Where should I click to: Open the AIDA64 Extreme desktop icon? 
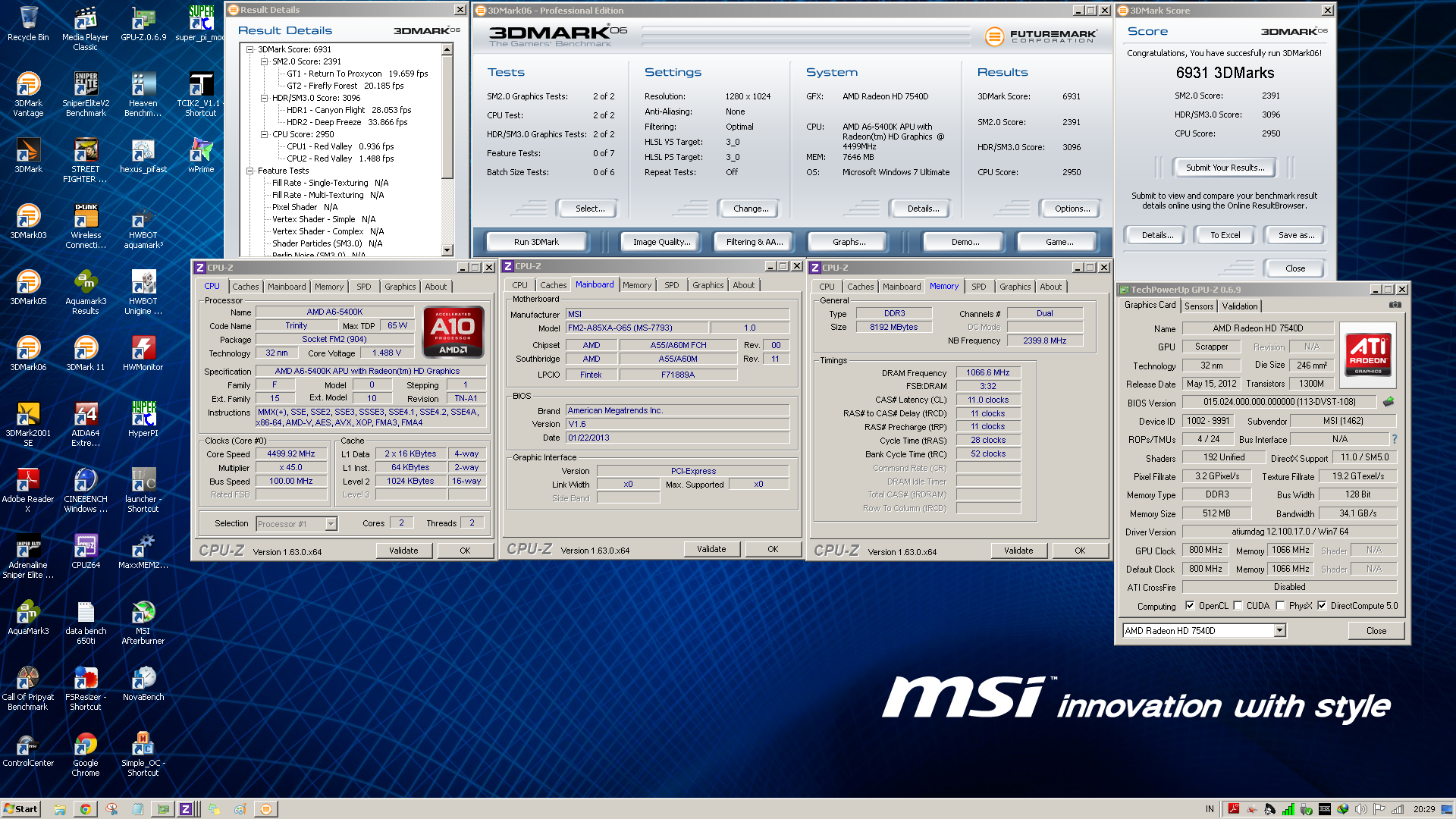[86, 424]
